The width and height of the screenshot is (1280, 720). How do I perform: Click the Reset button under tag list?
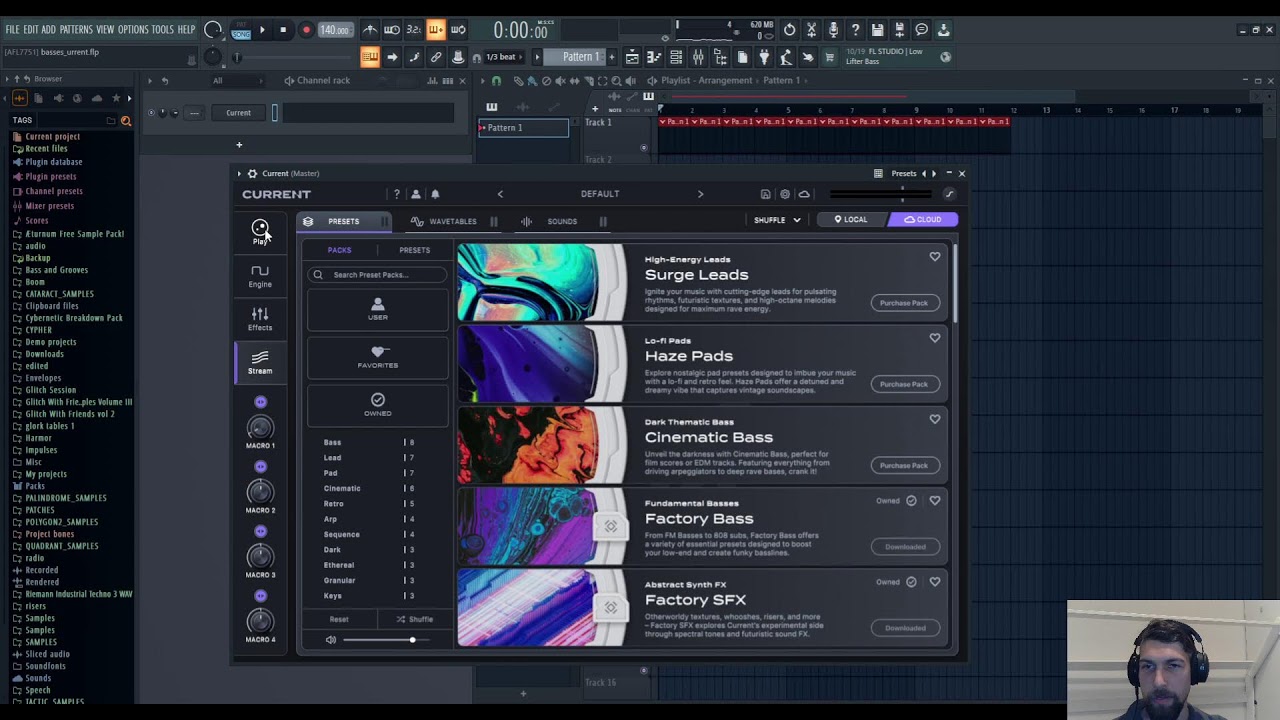[x=339, y=619]
